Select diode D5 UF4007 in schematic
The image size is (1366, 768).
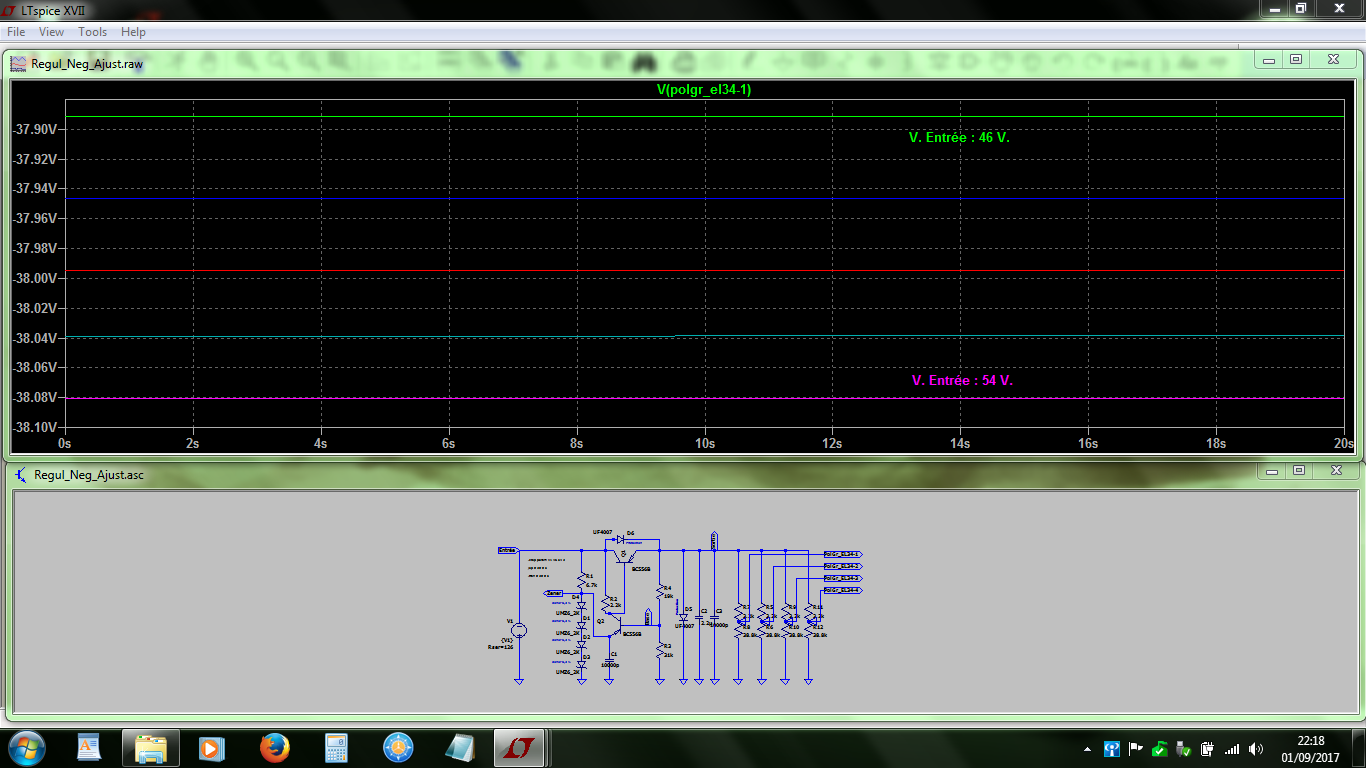click(x=683, y=617)
